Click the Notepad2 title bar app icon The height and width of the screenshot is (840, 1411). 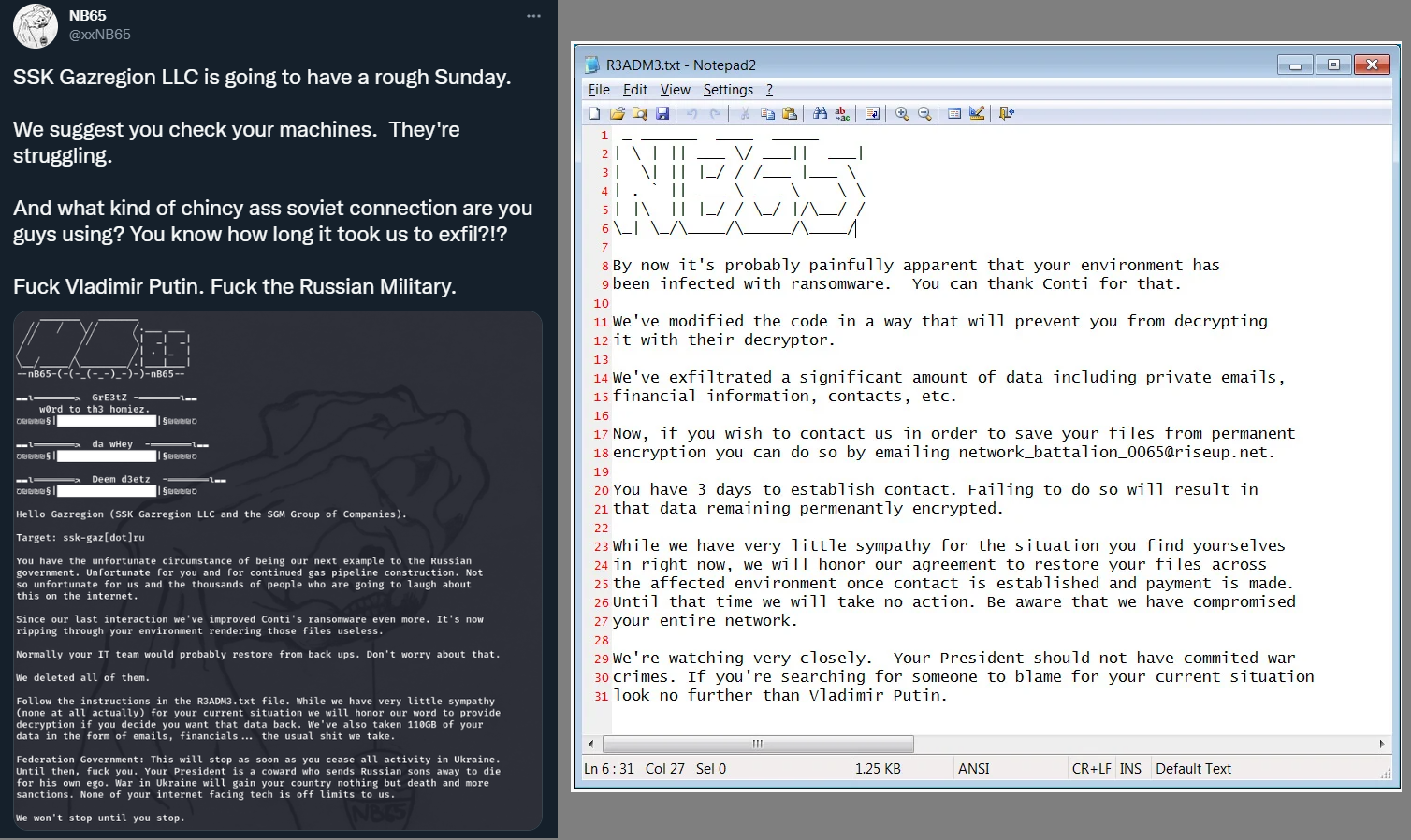click(591, 65)
